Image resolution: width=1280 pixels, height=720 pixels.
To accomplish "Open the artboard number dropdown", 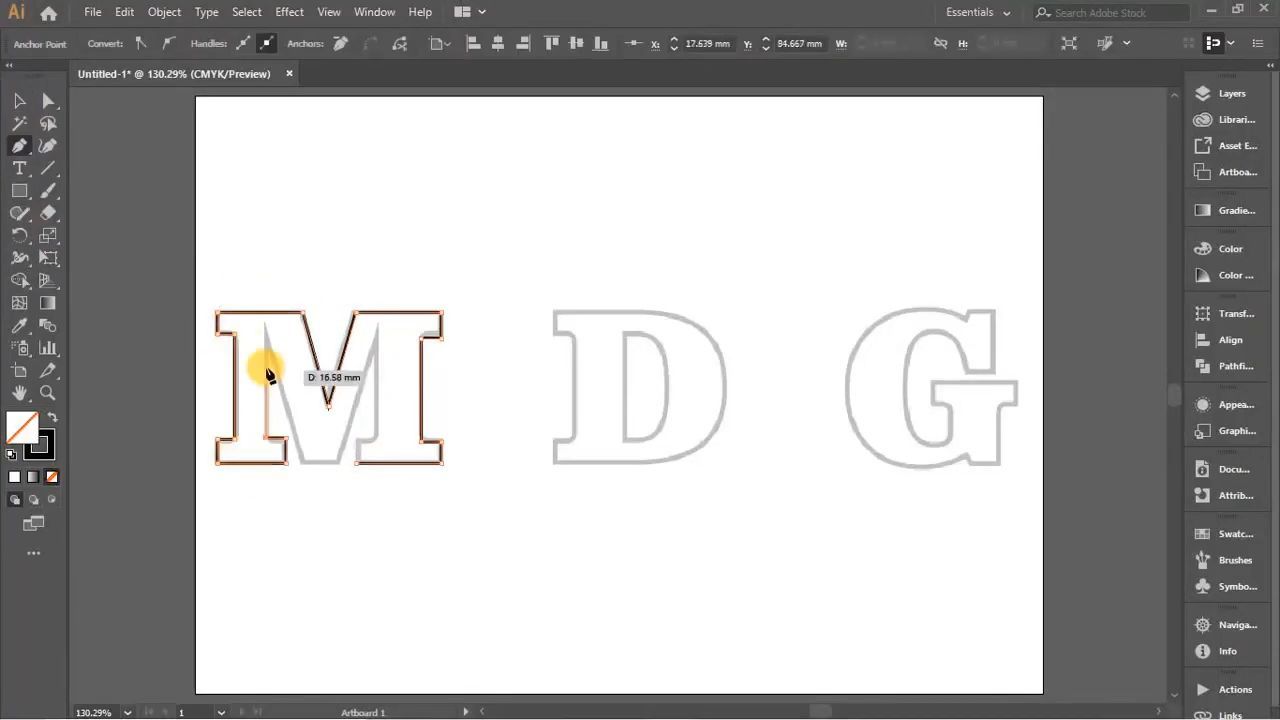I will click(x=221, y=712).
